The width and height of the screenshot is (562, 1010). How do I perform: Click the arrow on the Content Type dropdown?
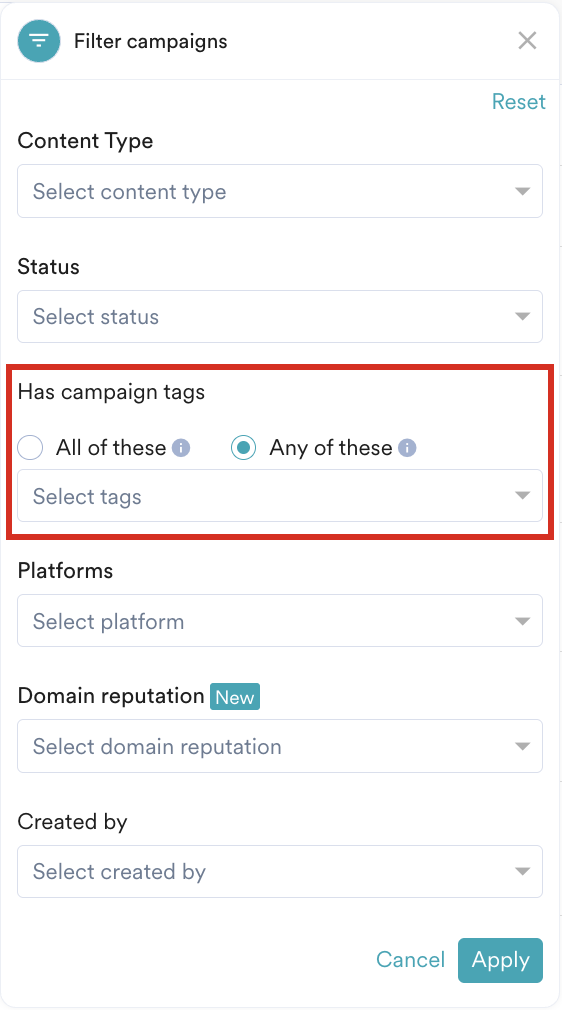click(522, 191)
